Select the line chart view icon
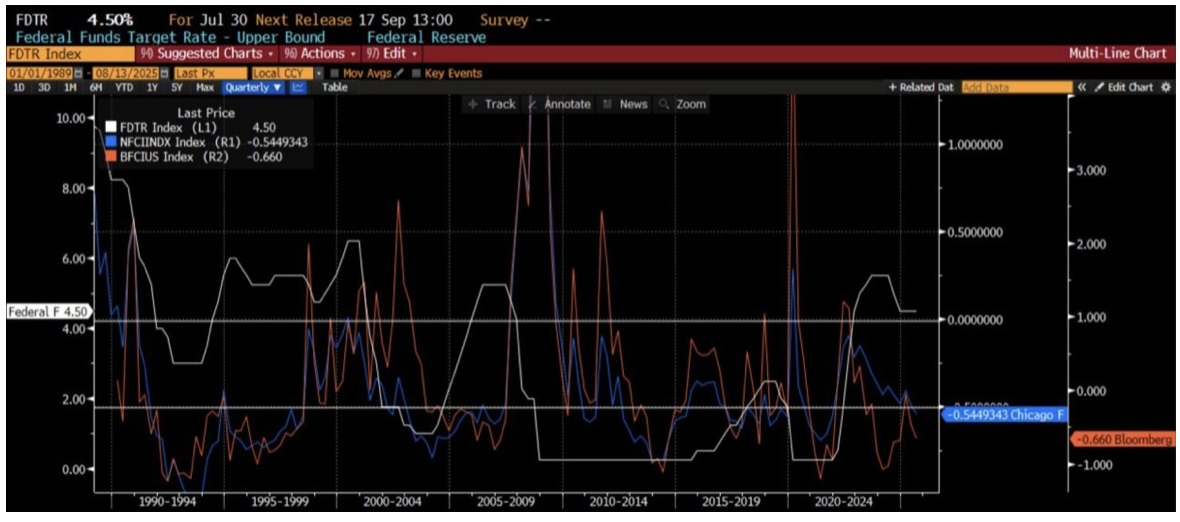This screenshot has width=1180, height=522. click(x=298, y=88)
